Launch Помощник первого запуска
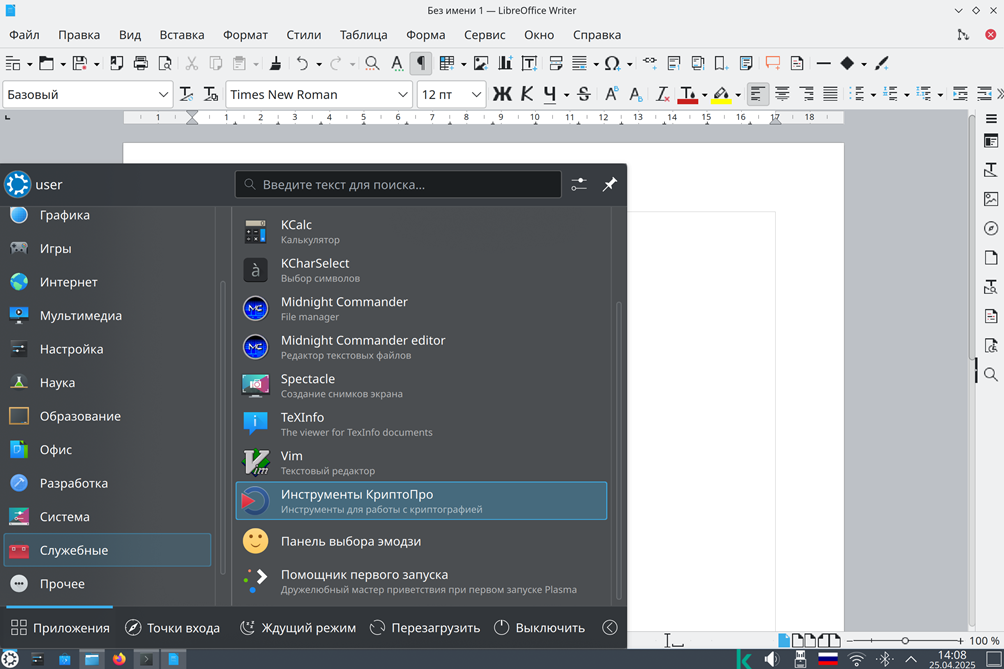 click(421, 581)
